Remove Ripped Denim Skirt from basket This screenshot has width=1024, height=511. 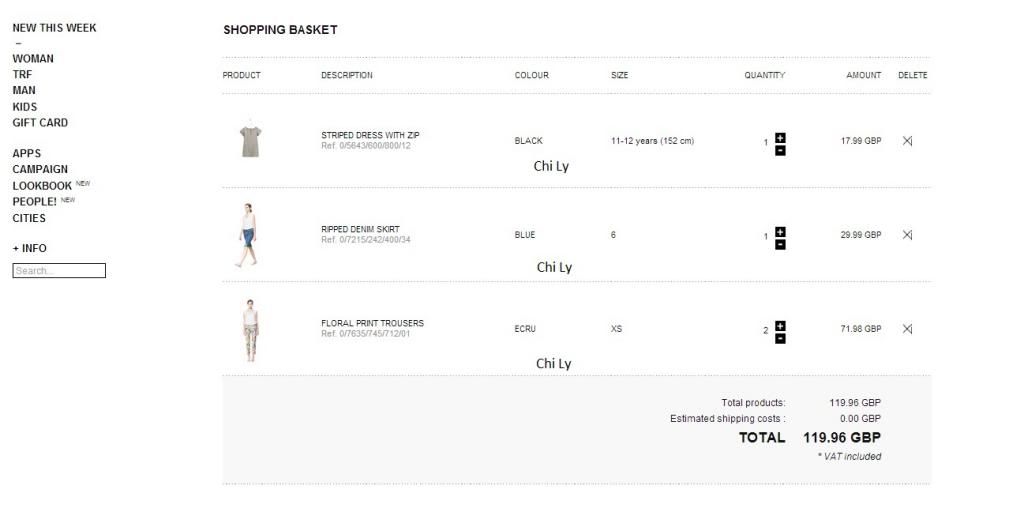coord(907,235)
